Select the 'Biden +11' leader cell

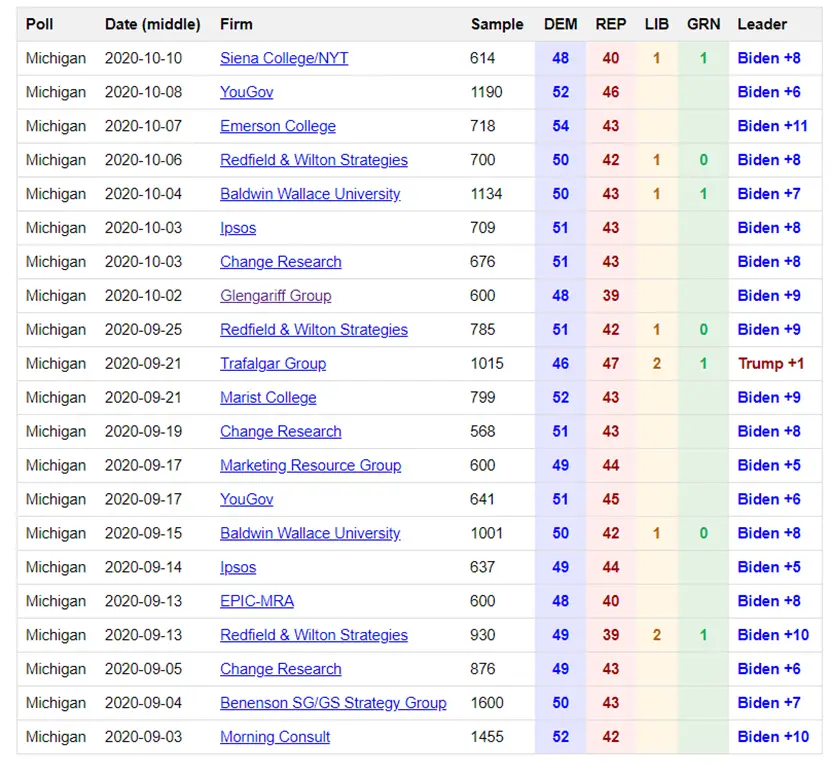773,126
